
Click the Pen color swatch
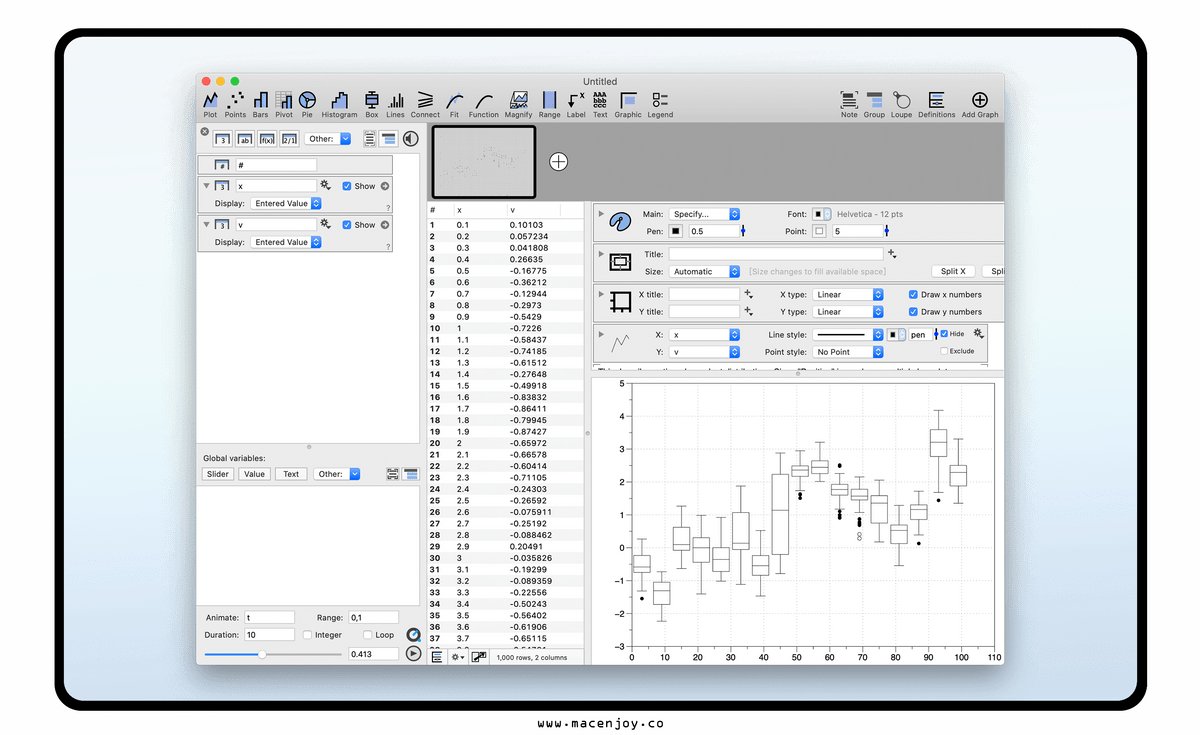676,231
